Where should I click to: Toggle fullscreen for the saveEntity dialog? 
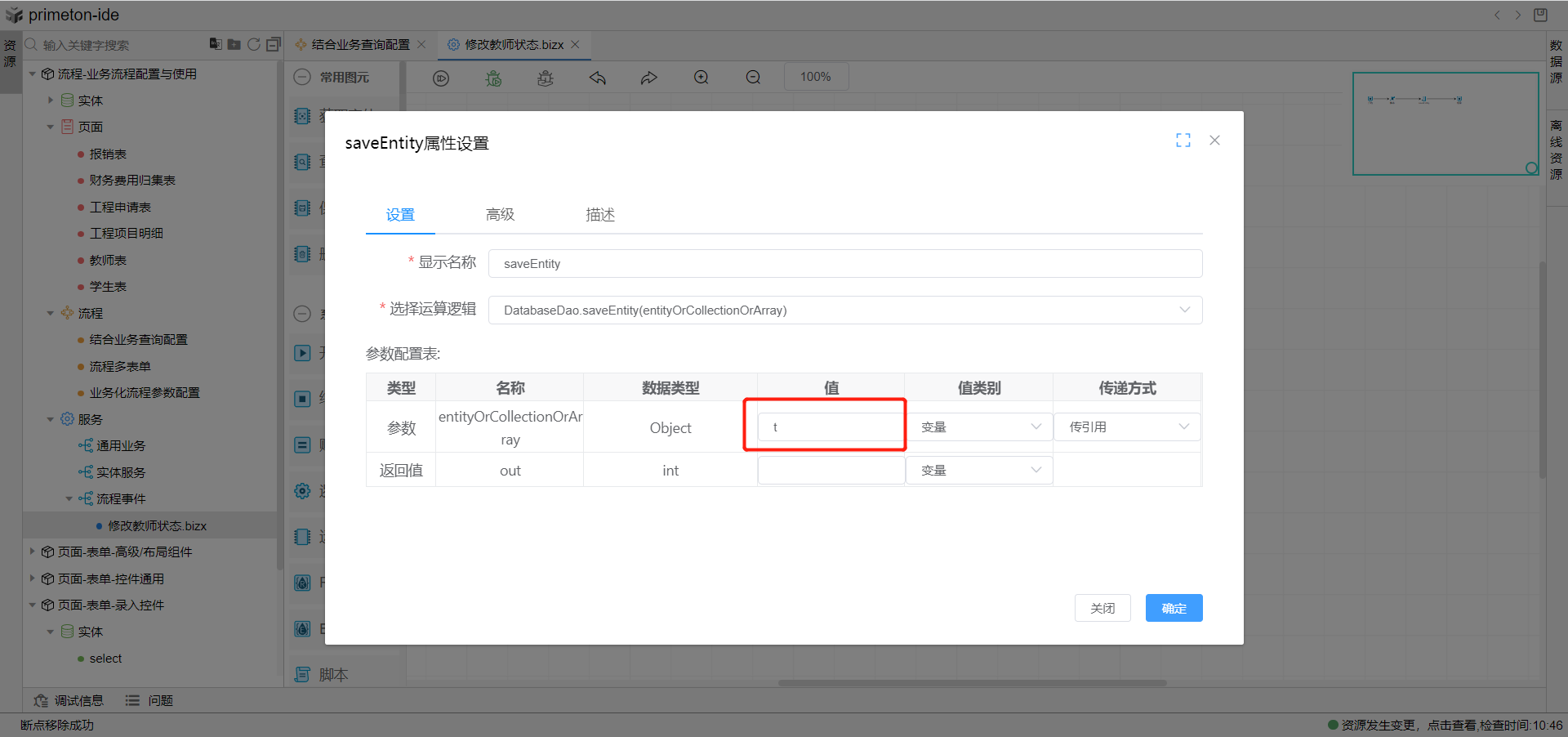pyautogui.click(x=1183, y=141)
